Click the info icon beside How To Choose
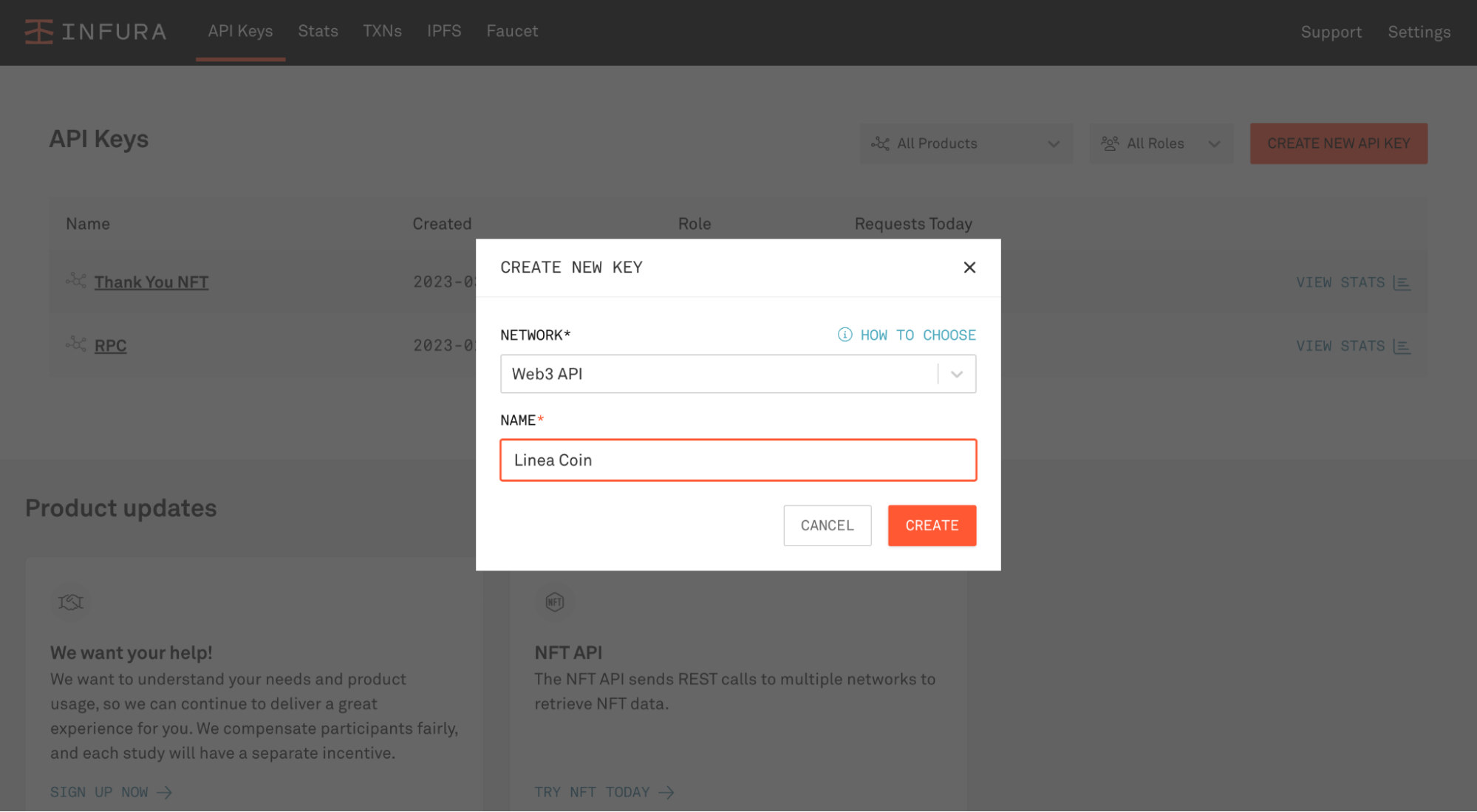The width and height of the screenshot is (1477, 812). [x=845, y=335]
